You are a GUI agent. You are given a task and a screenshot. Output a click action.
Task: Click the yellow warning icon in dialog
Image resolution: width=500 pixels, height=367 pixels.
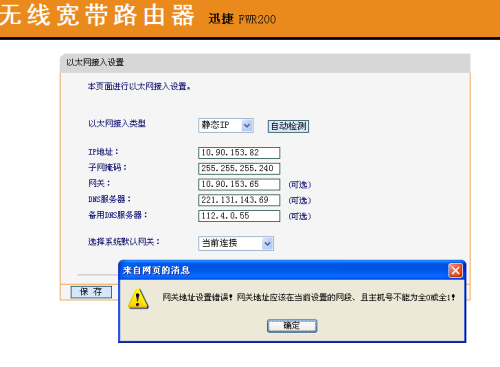[138, 298]
